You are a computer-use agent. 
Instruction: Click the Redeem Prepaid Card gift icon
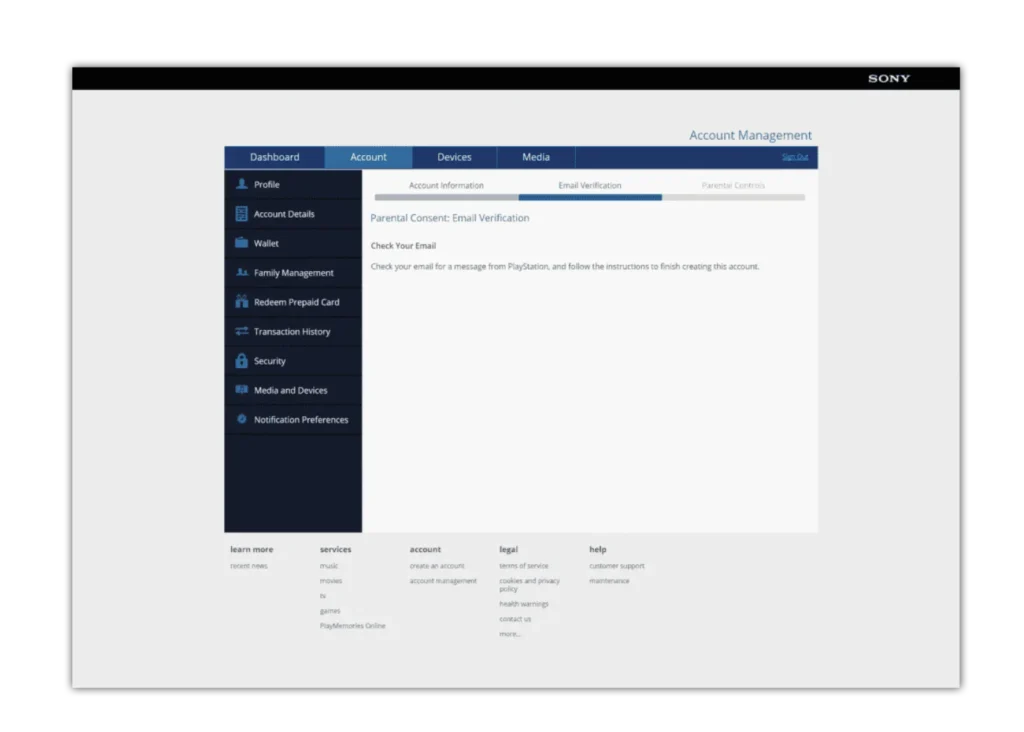click(242, 302)
